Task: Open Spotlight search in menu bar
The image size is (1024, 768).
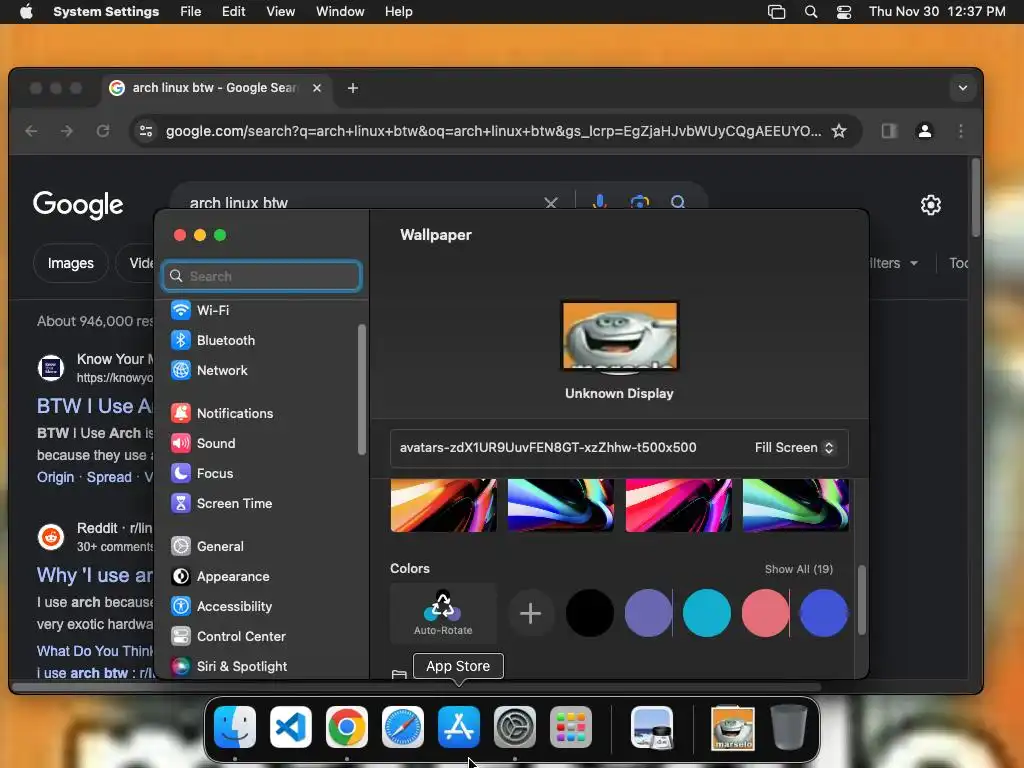Action: [810, 12]
